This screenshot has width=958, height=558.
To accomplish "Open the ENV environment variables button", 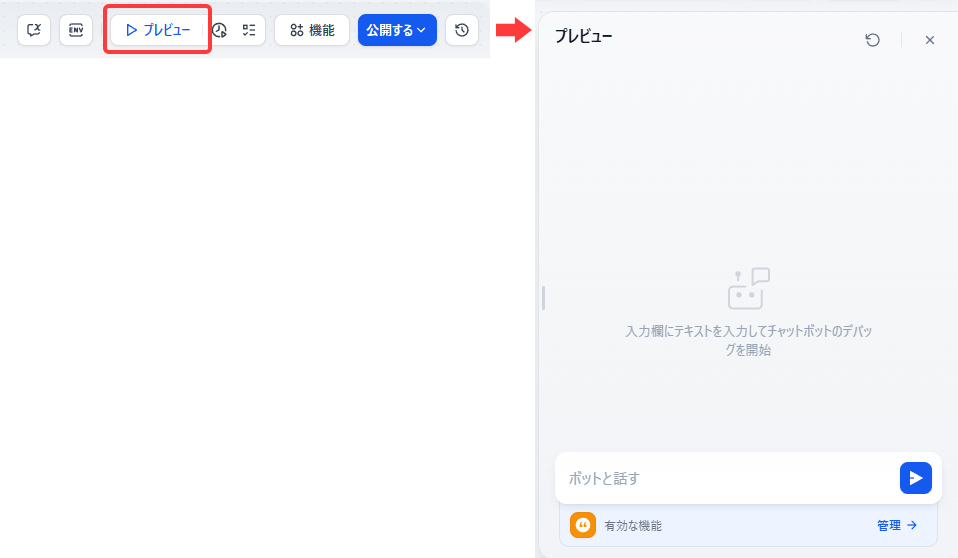I will point(76,30).
